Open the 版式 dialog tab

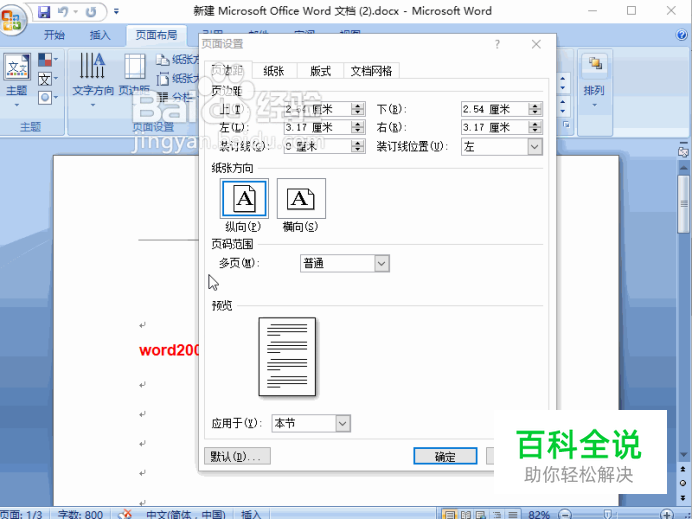[320, 71]
